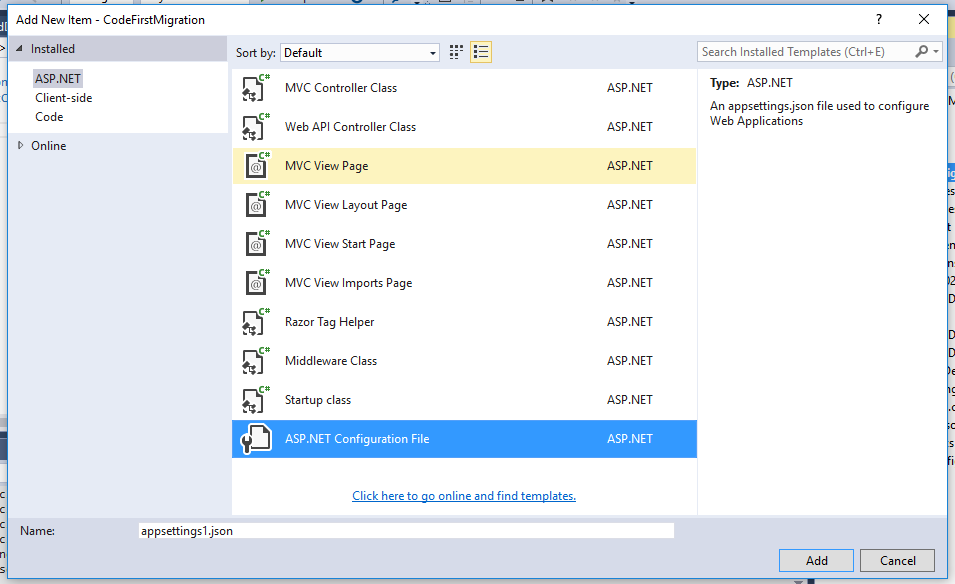Select the MVC View Layout Page template
Image resolution: width=955 pixels, height=584 pixels.
click(x=464, y=205)
